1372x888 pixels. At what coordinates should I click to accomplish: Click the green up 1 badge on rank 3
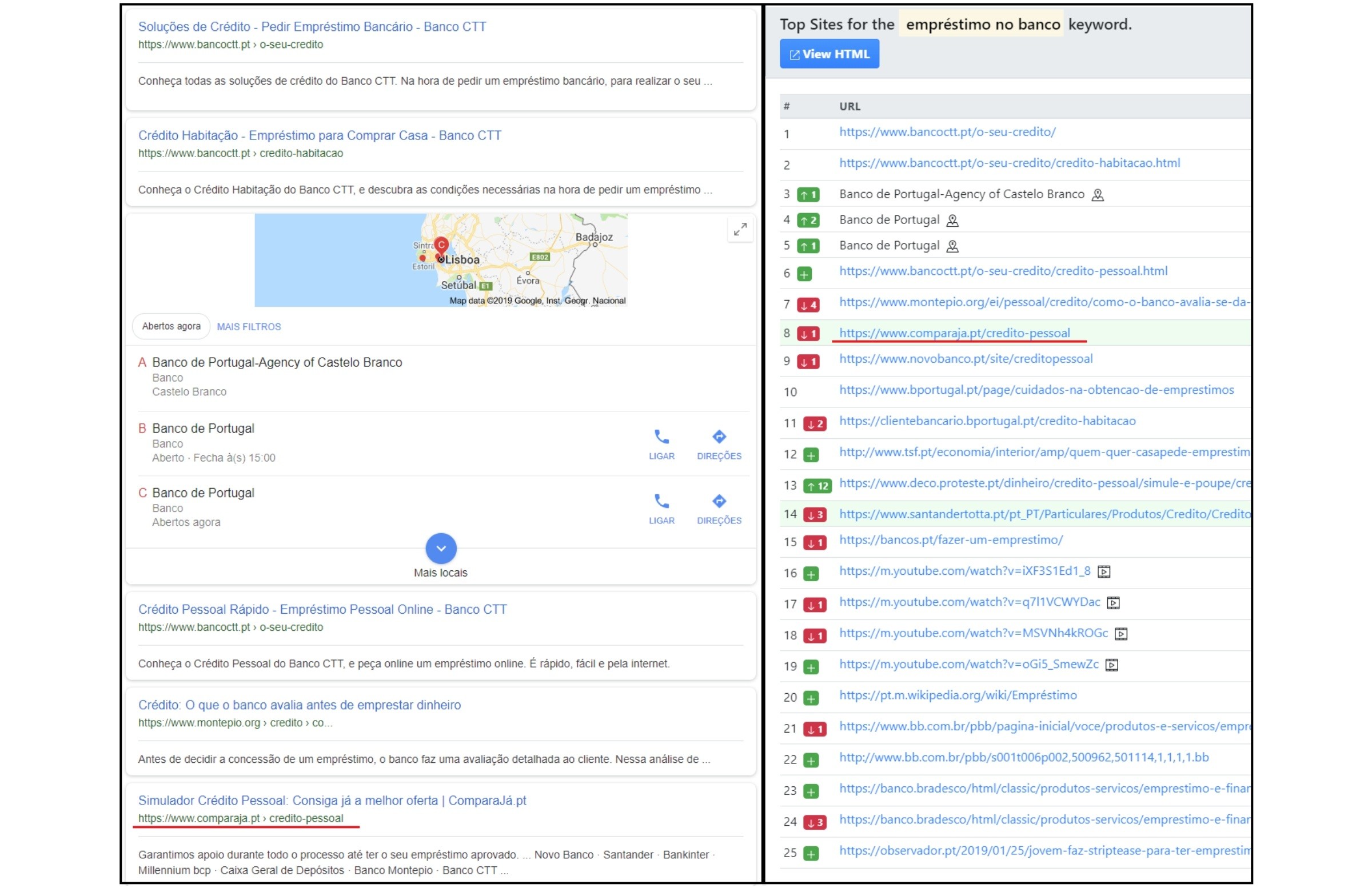click(x=808, y=195)
